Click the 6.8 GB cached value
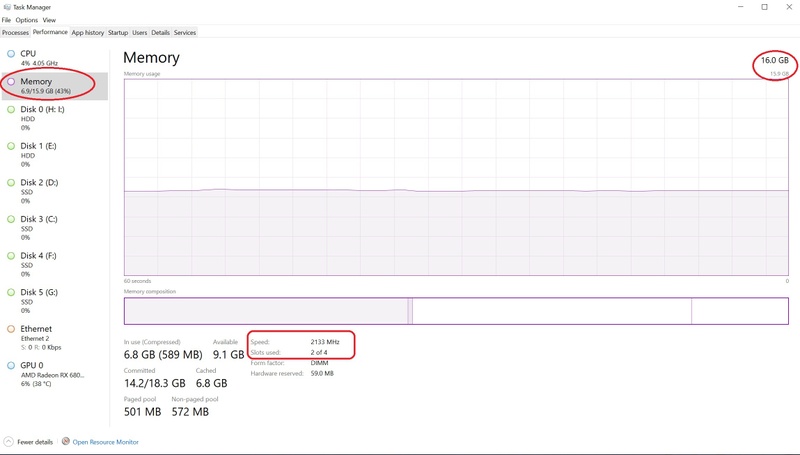Image resolution: width=800 pixels, height=455 pixels. tap(211, 383)
